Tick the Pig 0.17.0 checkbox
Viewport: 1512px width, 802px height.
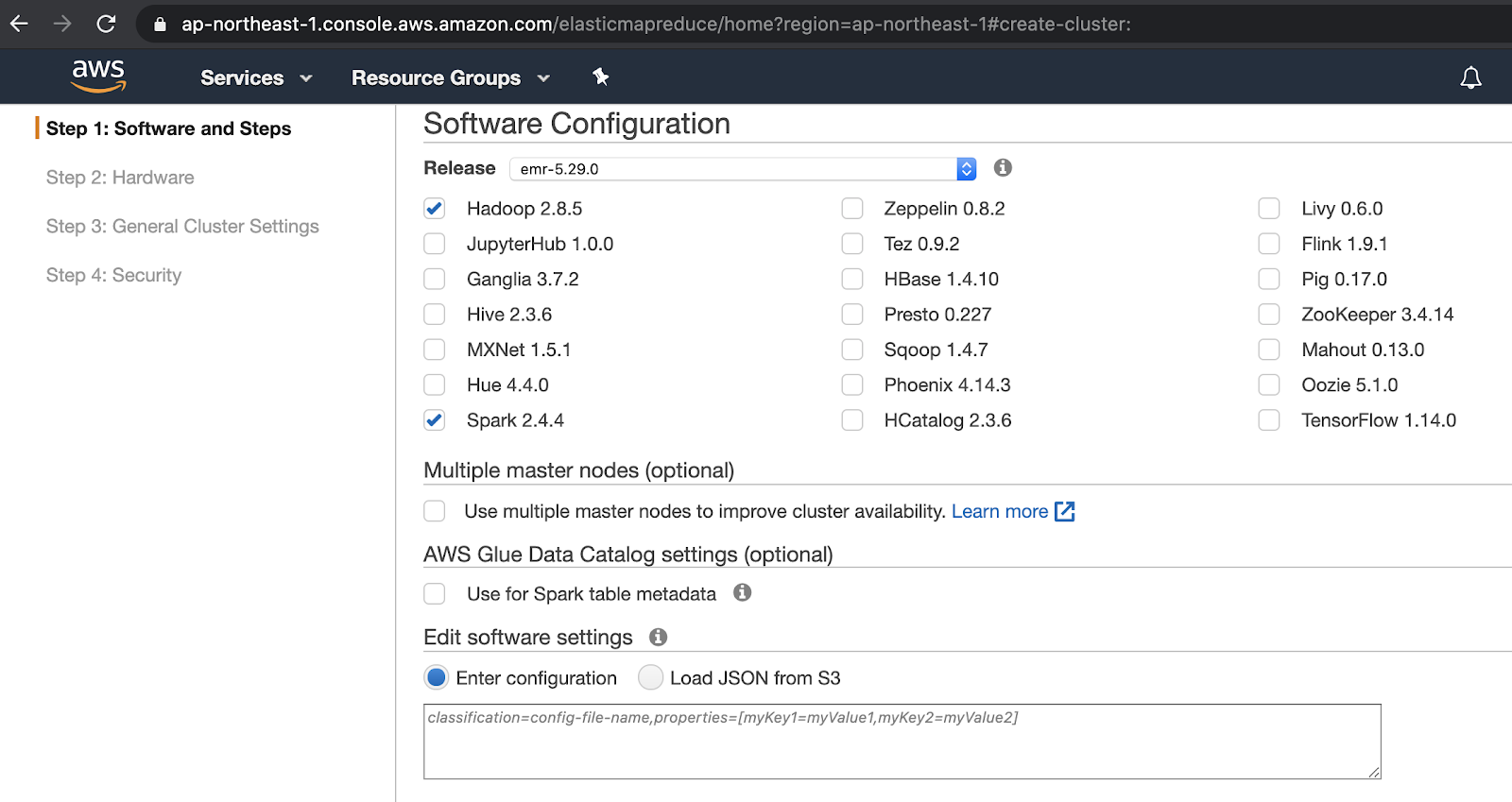pyautogui.click(x=1269, y=279)
